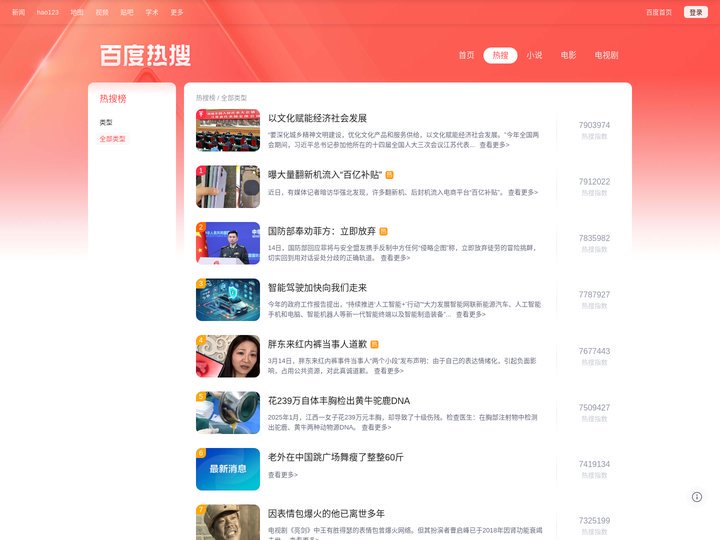720x540 pixels.
Task: Click hot index 7325199
Action: pyautogui.click(x=594, y=521)
